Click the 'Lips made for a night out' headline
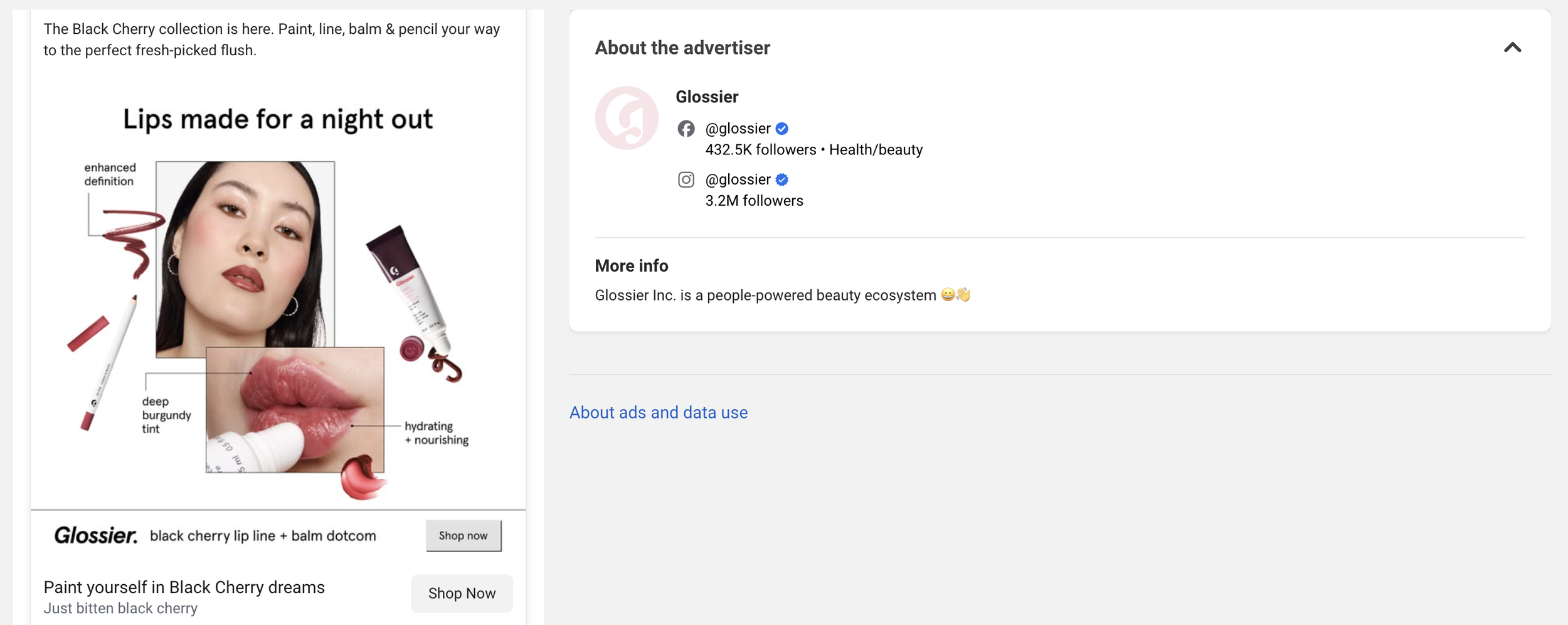This screenshot has height=625, width=1568. pos(278,119)
